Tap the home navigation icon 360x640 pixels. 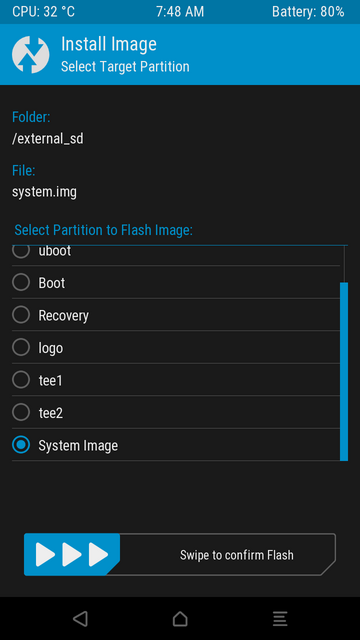point(180,619)
